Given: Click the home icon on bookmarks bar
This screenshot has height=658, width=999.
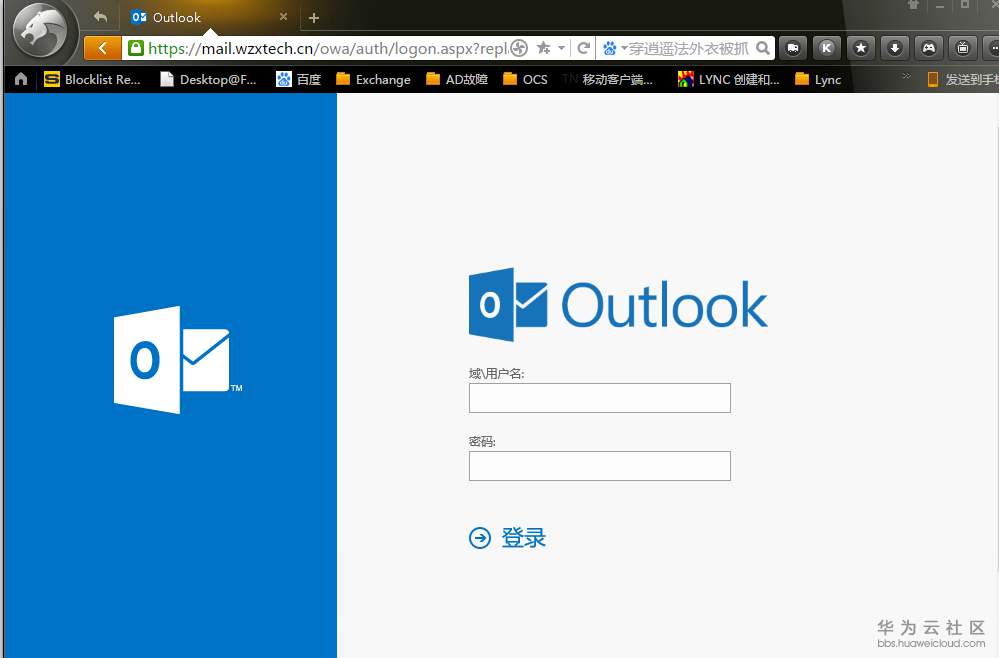Looking at the screenshot, I should point(21,79).
